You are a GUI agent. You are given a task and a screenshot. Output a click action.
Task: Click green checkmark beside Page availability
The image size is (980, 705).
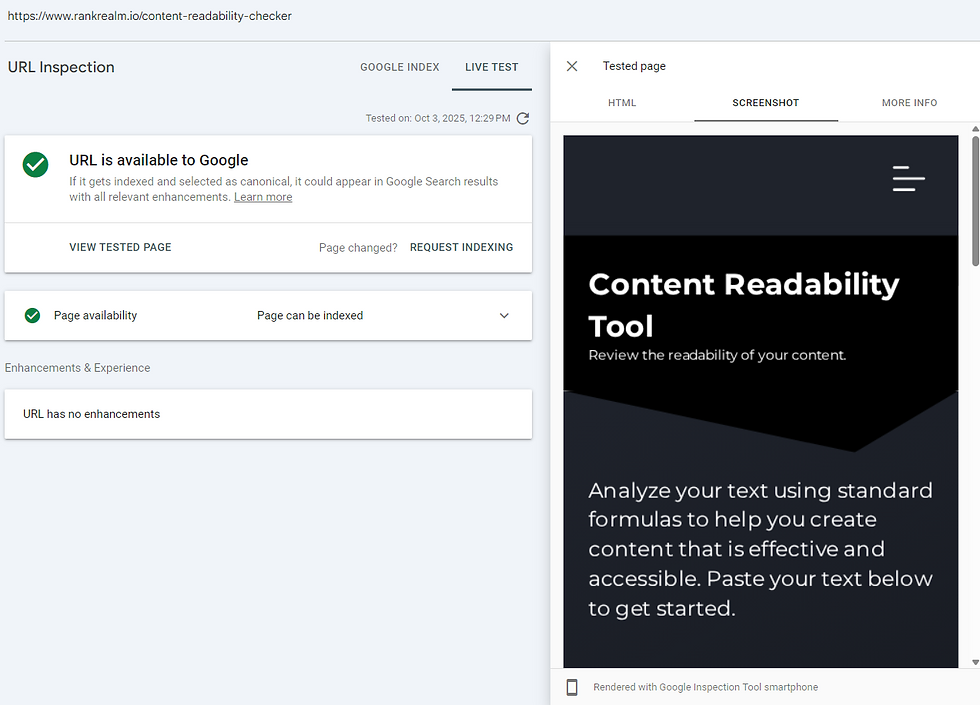point(32,315)
